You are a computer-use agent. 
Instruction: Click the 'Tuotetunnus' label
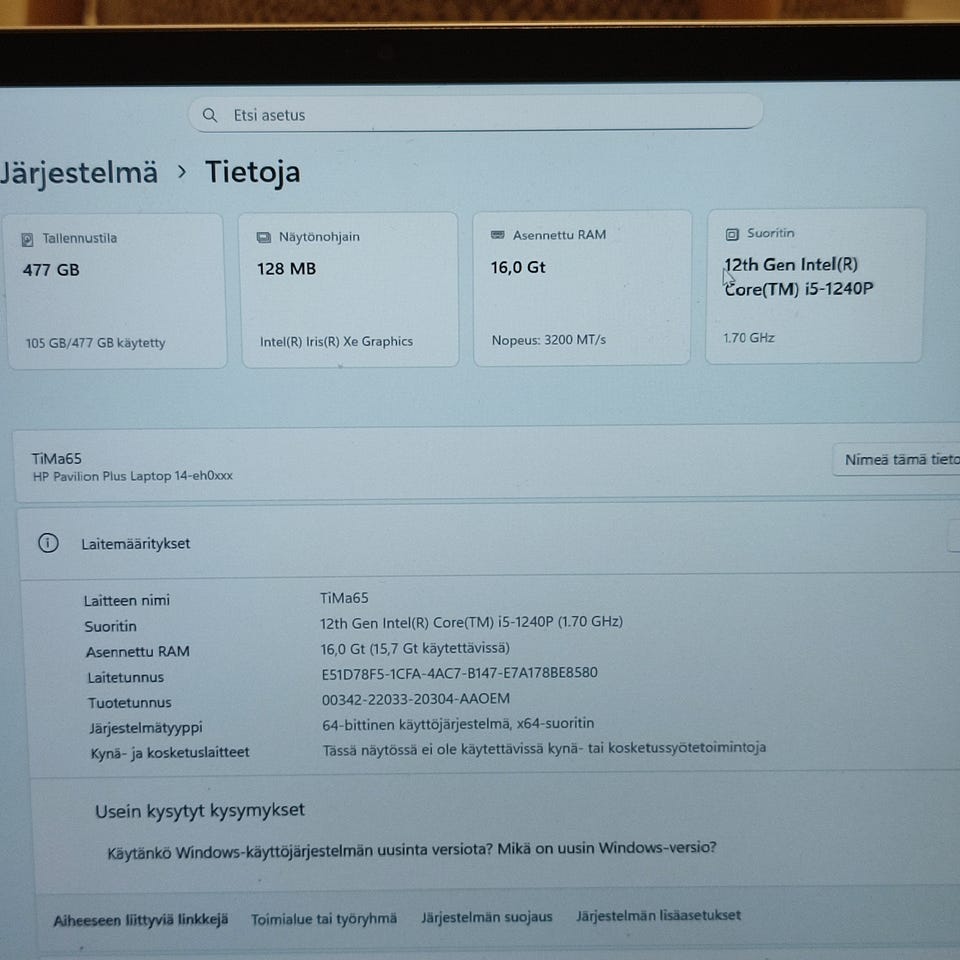129,702
